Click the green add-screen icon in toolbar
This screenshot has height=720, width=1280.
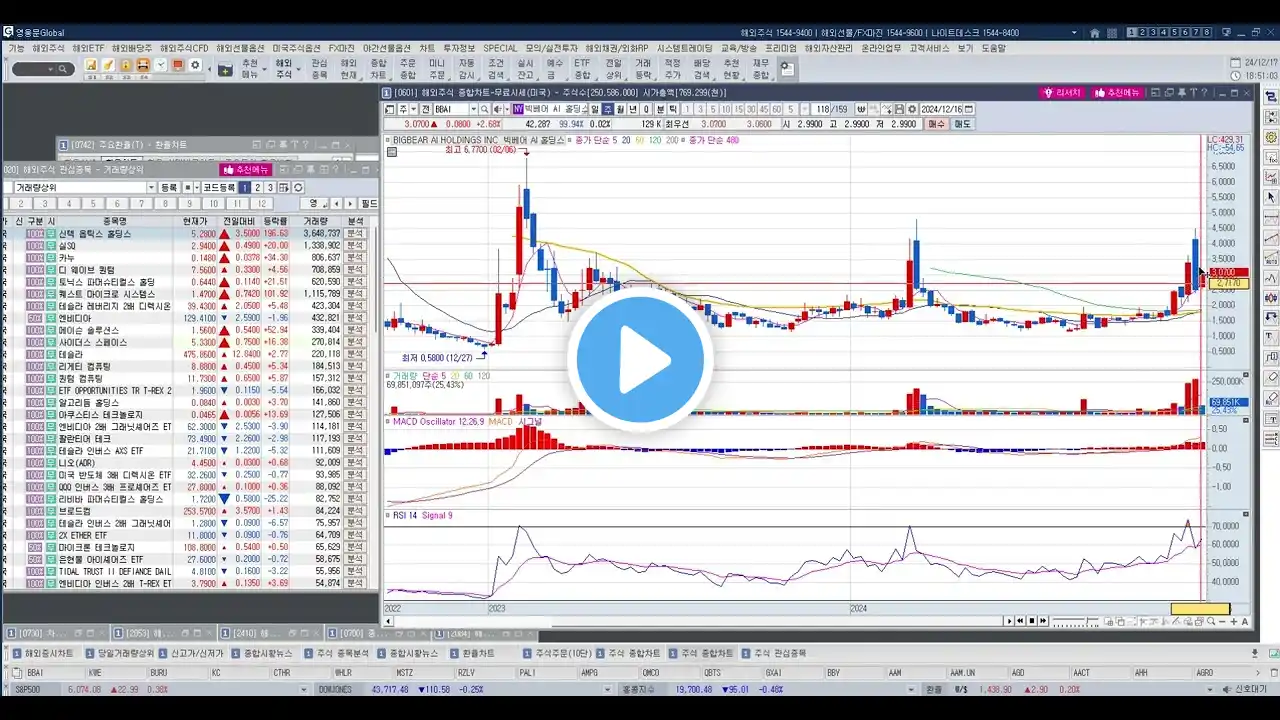coord(225,70)
